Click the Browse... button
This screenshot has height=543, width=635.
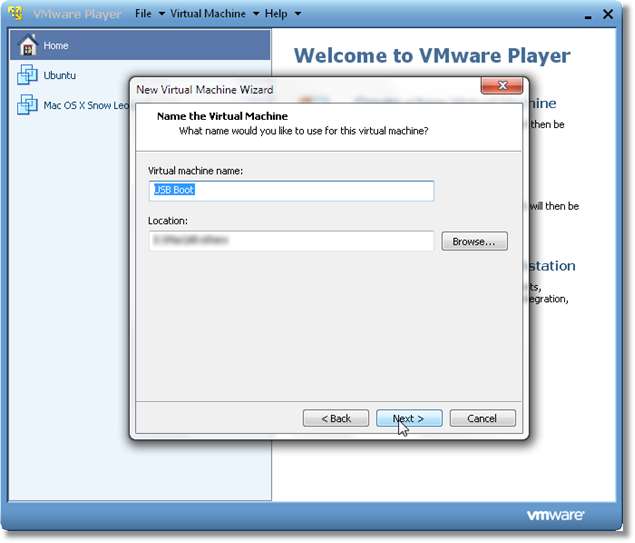pyautogui.click(x=474, y=241)
